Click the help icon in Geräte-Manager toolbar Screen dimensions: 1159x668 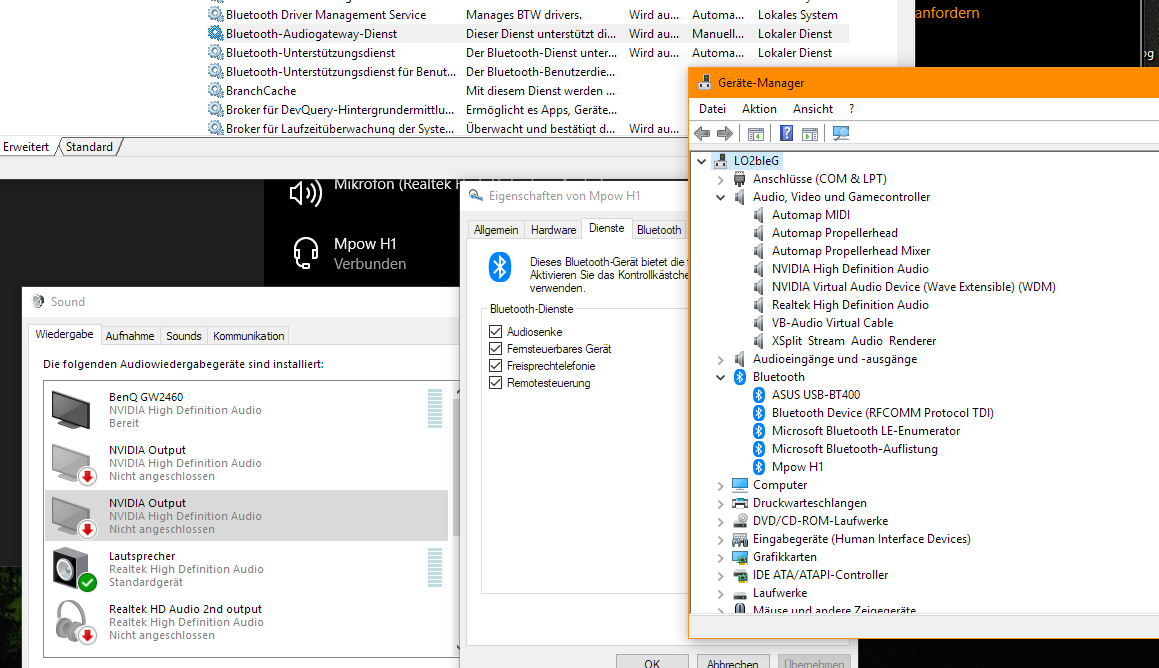[x=786, y=133]
